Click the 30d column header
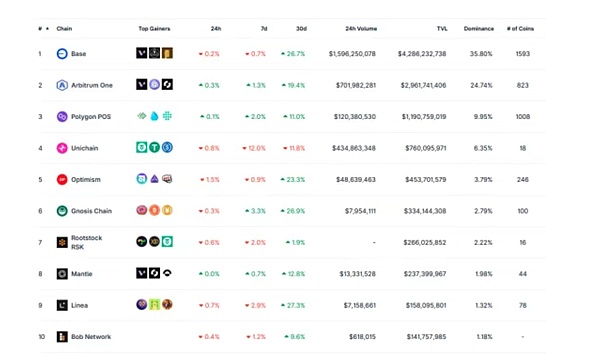 (301, 29)
